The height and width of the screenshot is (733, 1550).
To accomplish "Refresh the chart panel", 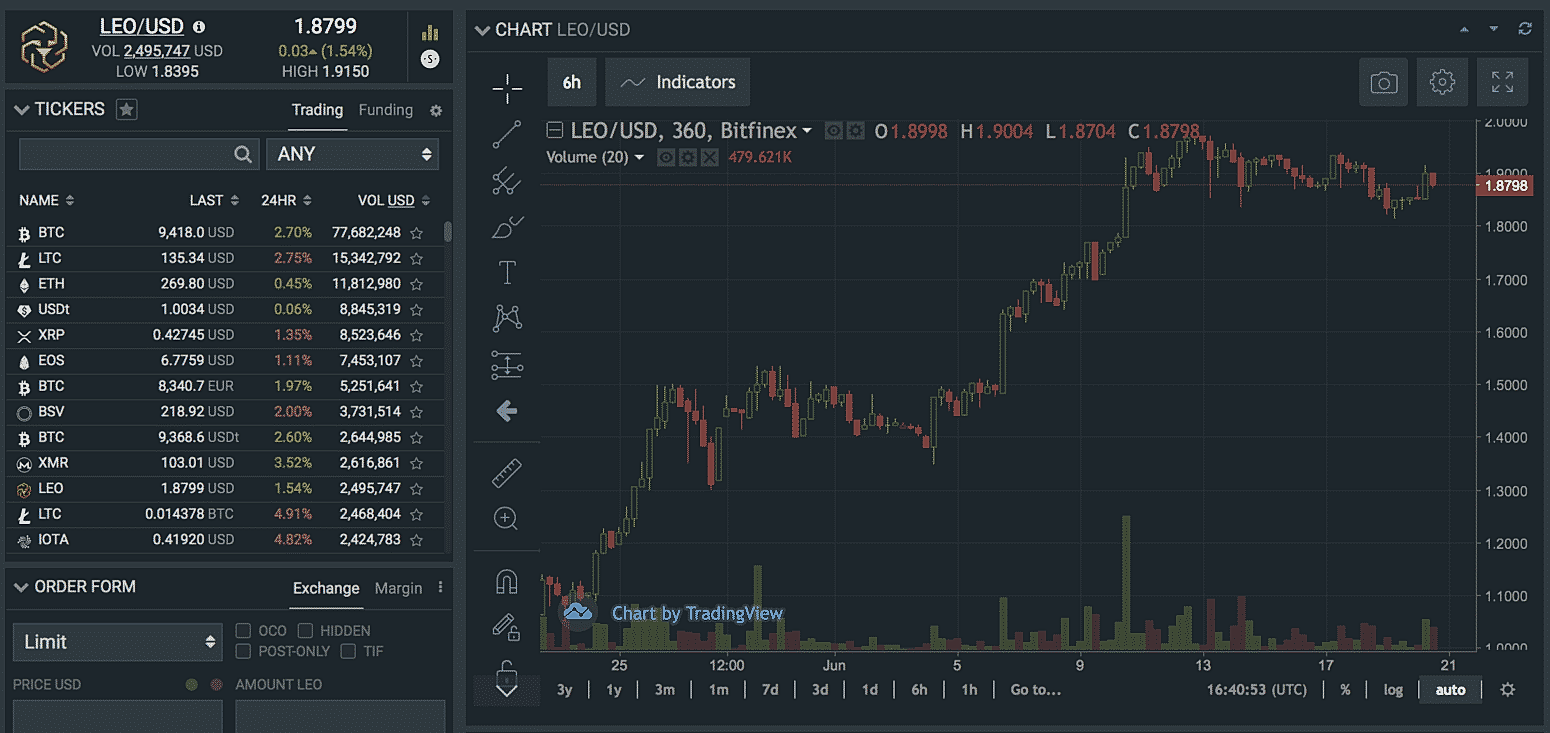I will click(1525, 29).
